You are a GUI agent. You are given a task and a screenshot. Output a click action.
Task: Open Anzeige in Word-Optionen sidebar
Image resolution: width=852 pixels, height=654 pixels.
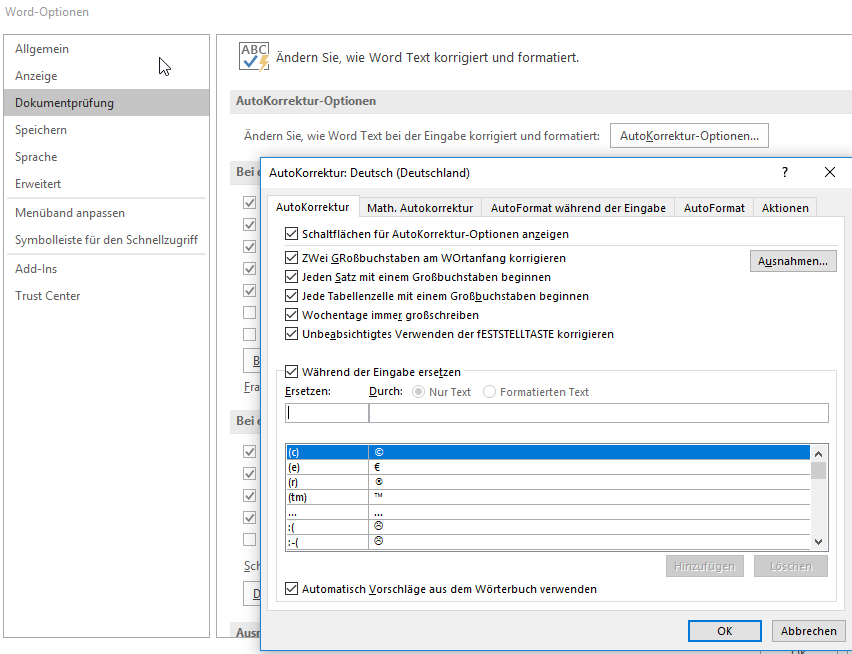coord(106,76)
